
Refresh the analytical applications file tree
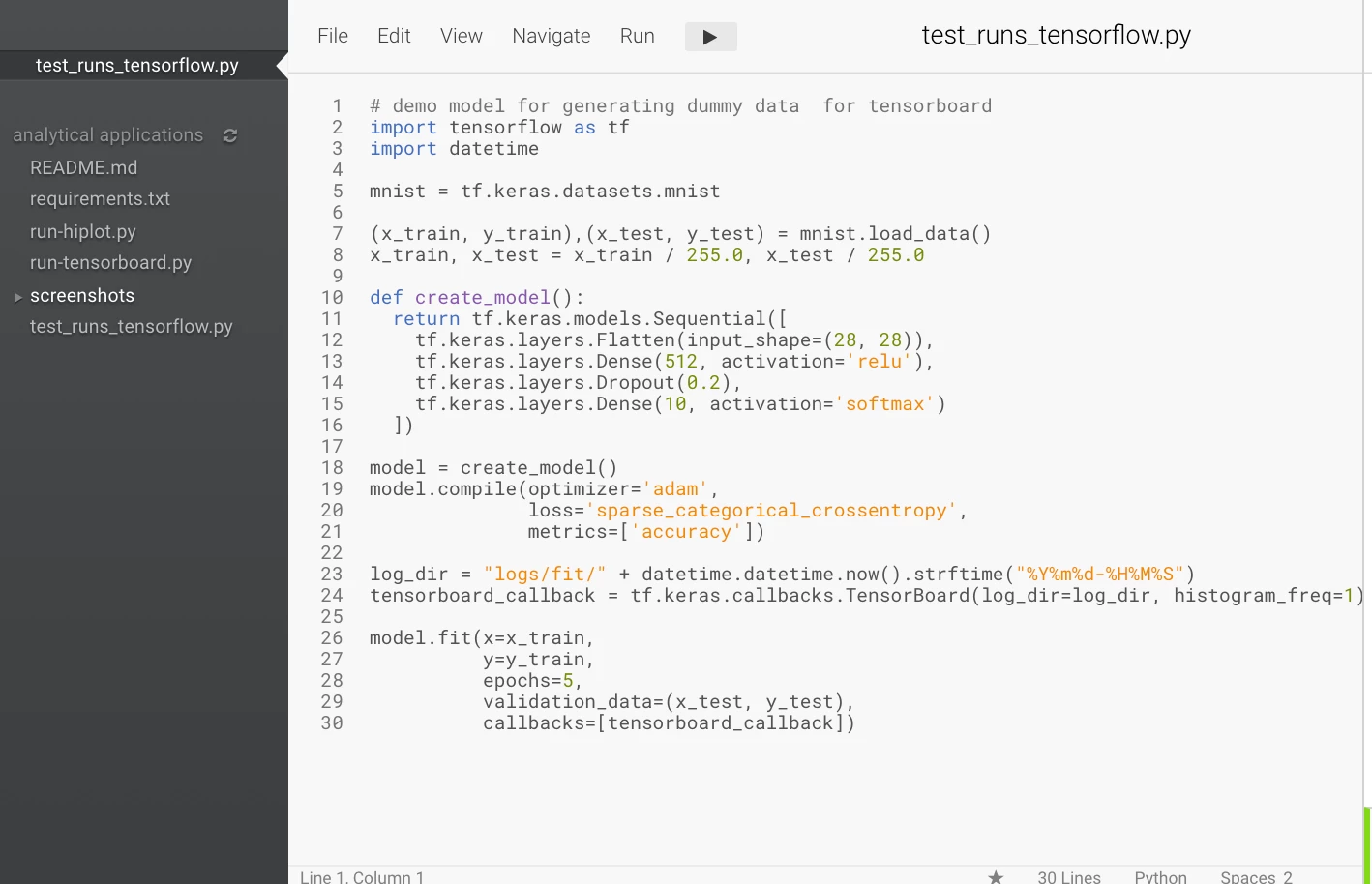click(x=230, y=135)
